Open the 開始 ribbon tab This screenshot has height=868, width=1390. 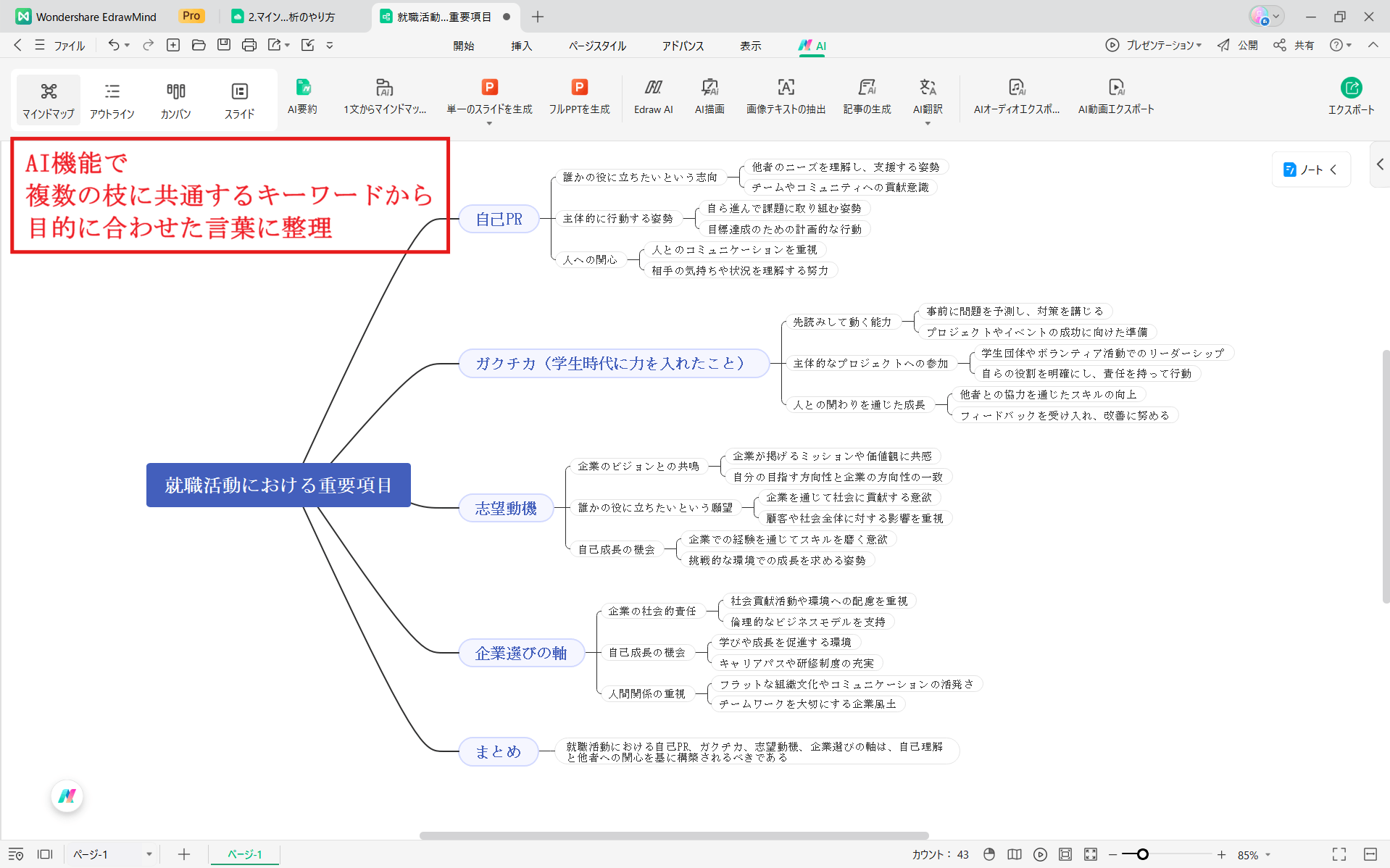(x=464, y=46)
